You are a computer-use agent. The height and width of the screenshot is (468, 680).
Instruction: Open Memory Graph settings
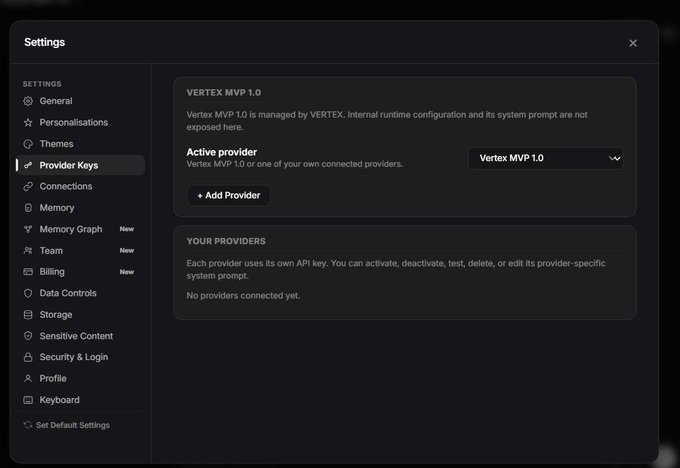point(81,229)
